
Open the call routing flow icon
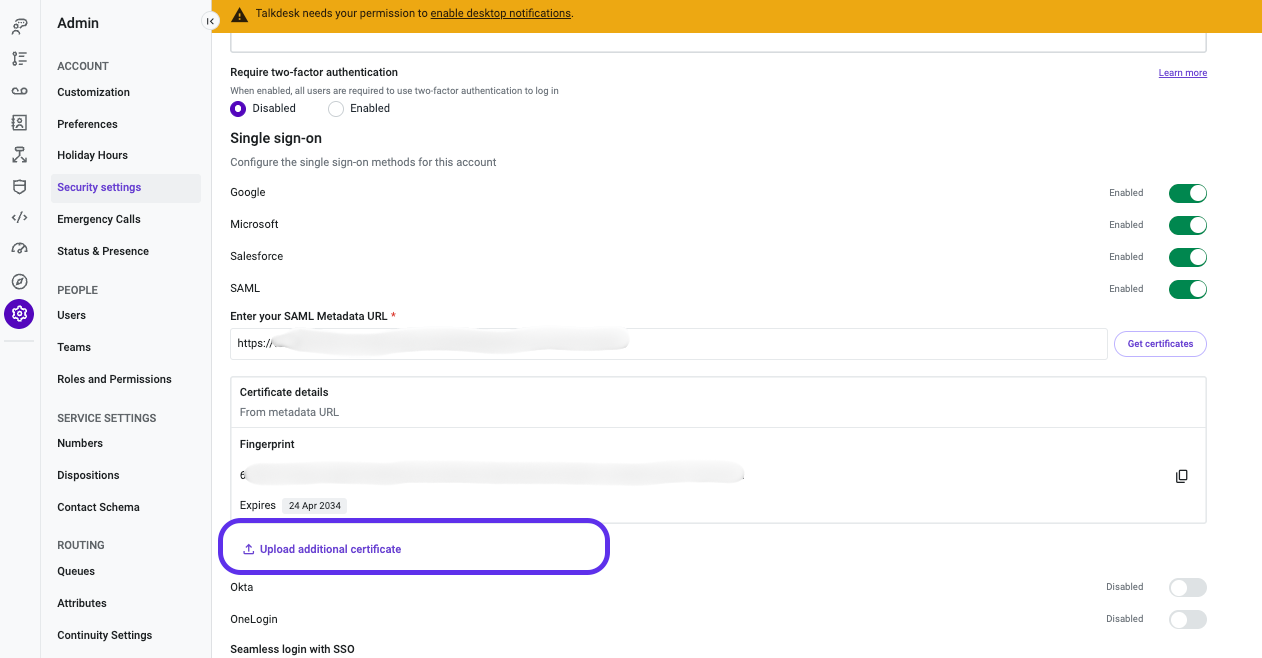coord(19,155)
